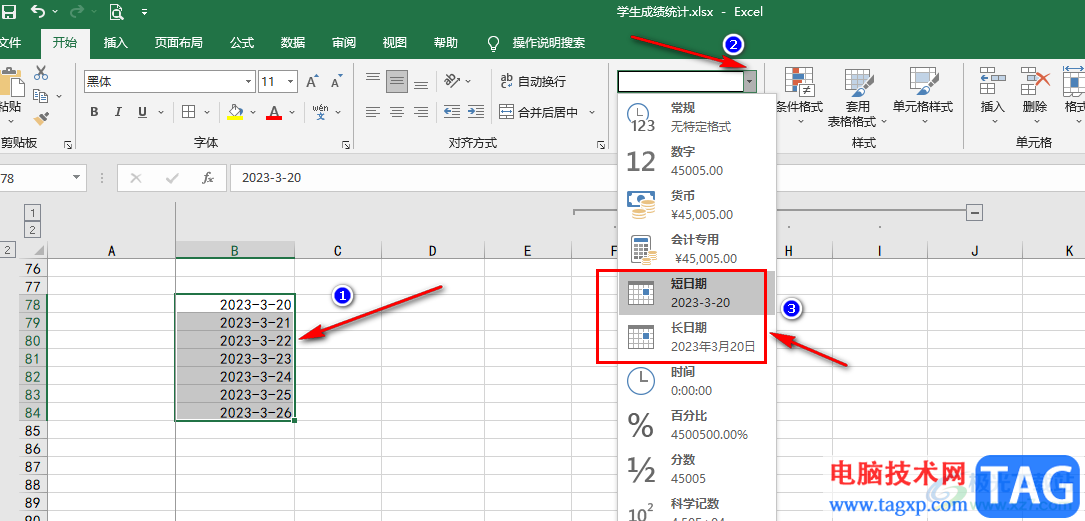The width and height of the screenshot is (1085, 521).
Task: Click the wén phonetic guide icon
Action: [x=320, y=112]
